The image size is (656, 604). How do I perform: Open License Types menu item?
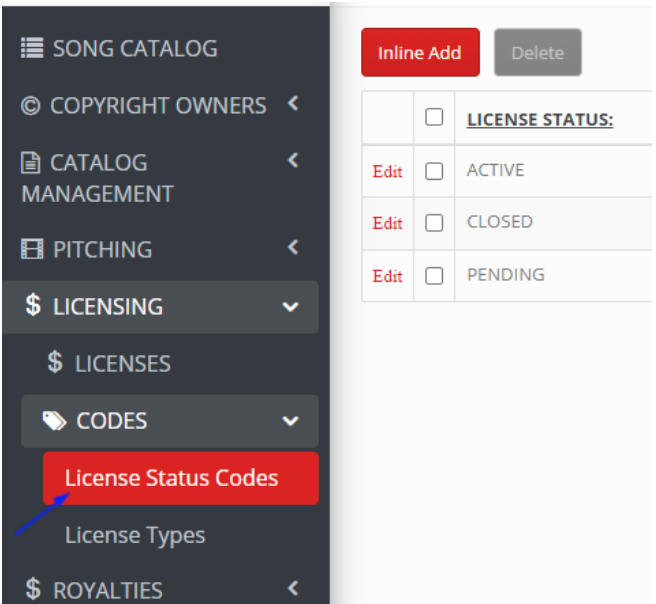coord(135,535)
